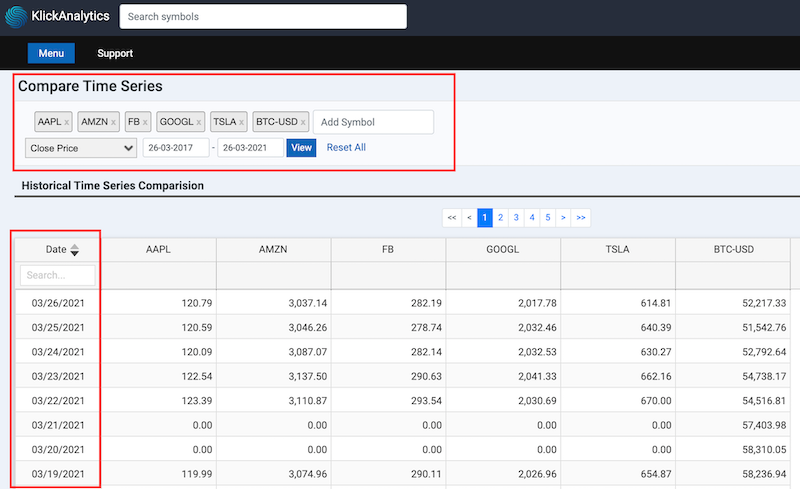Select the 03/23/2021 date cell
Viewport: 800px width, 489px height.
click(58, 377)
